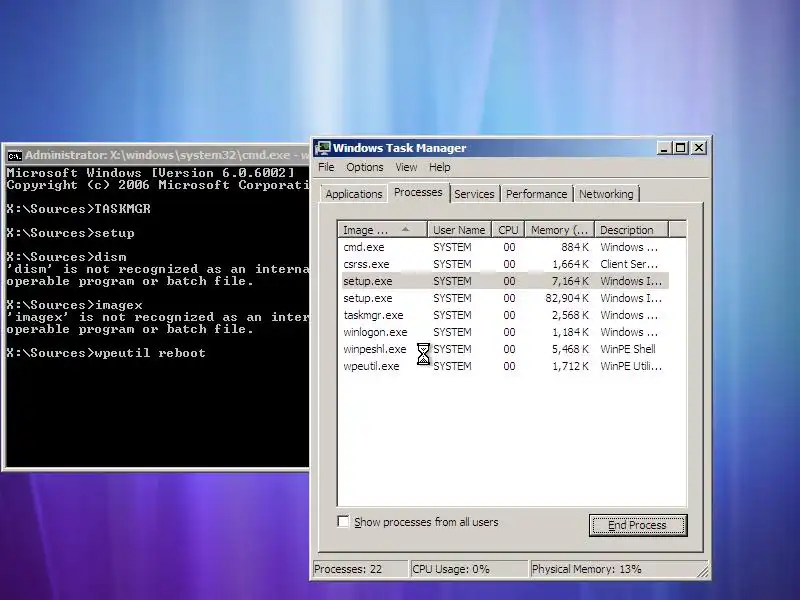The image size is (800, 600).
Task: Select the winpeshl.exe process row
Action: tap(504, 349)
